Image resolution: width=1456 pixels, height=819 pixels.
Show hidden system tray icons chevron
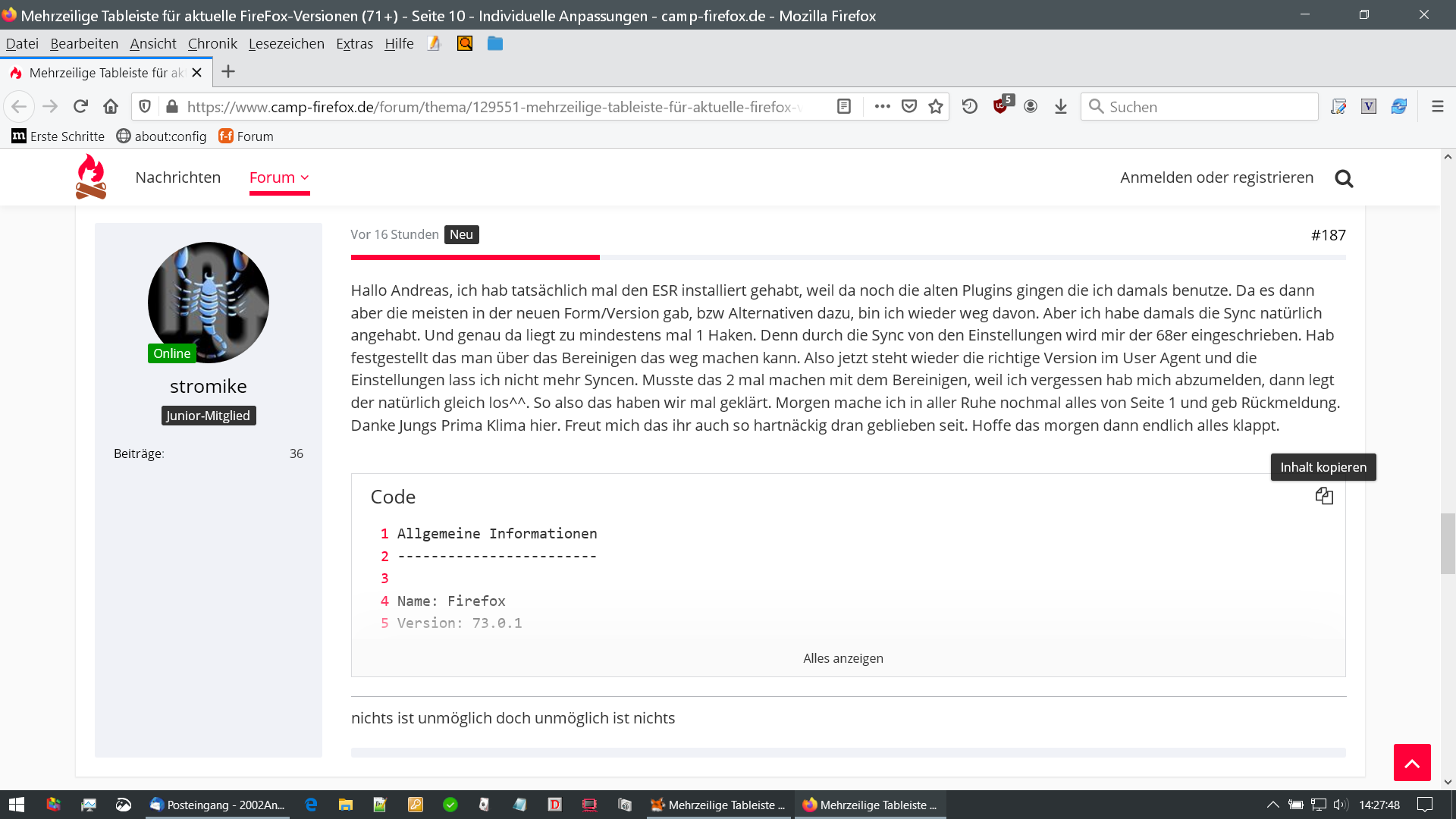click(x=1273, y=805)
